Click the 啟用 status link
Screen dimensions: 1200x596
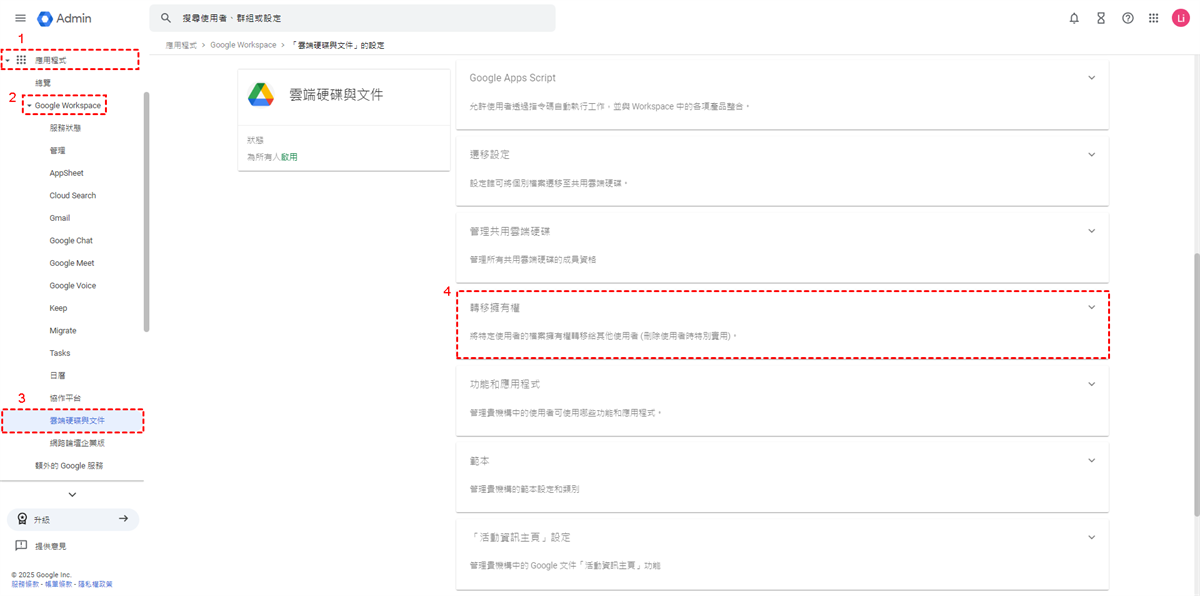[x=289, y=157]
